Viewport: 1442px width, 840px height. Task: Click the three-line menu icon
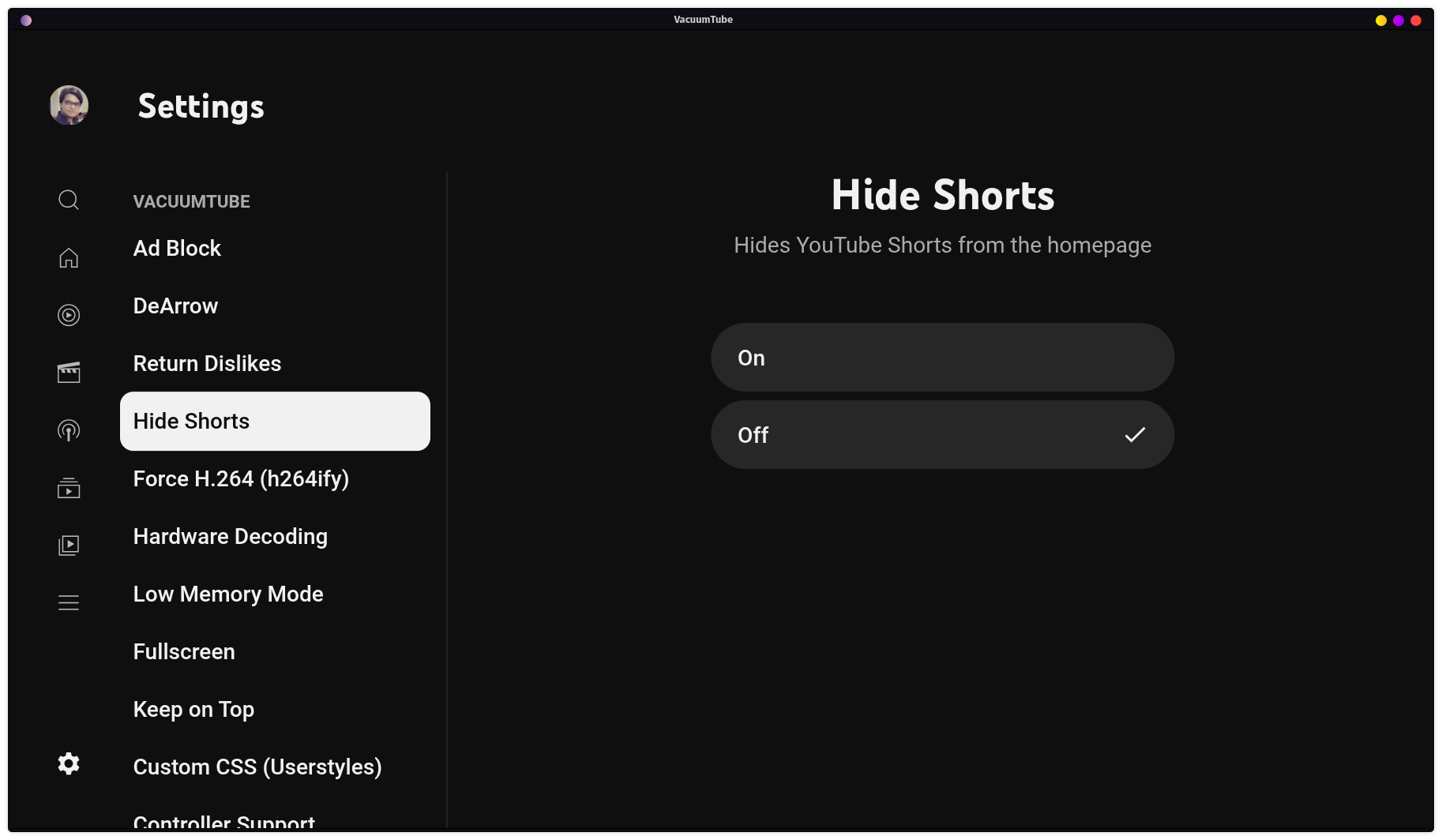click(69, 603)
